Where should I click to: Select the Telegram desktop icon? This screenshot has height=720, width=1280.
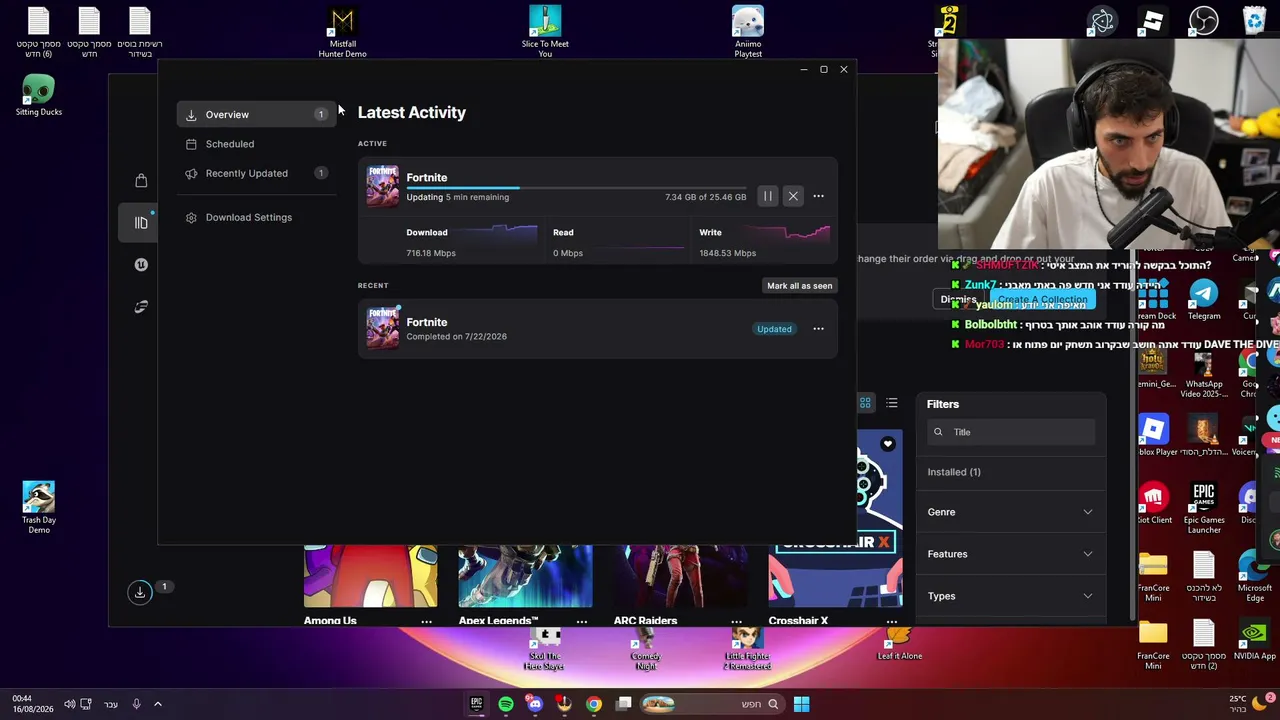point(1204,299)
